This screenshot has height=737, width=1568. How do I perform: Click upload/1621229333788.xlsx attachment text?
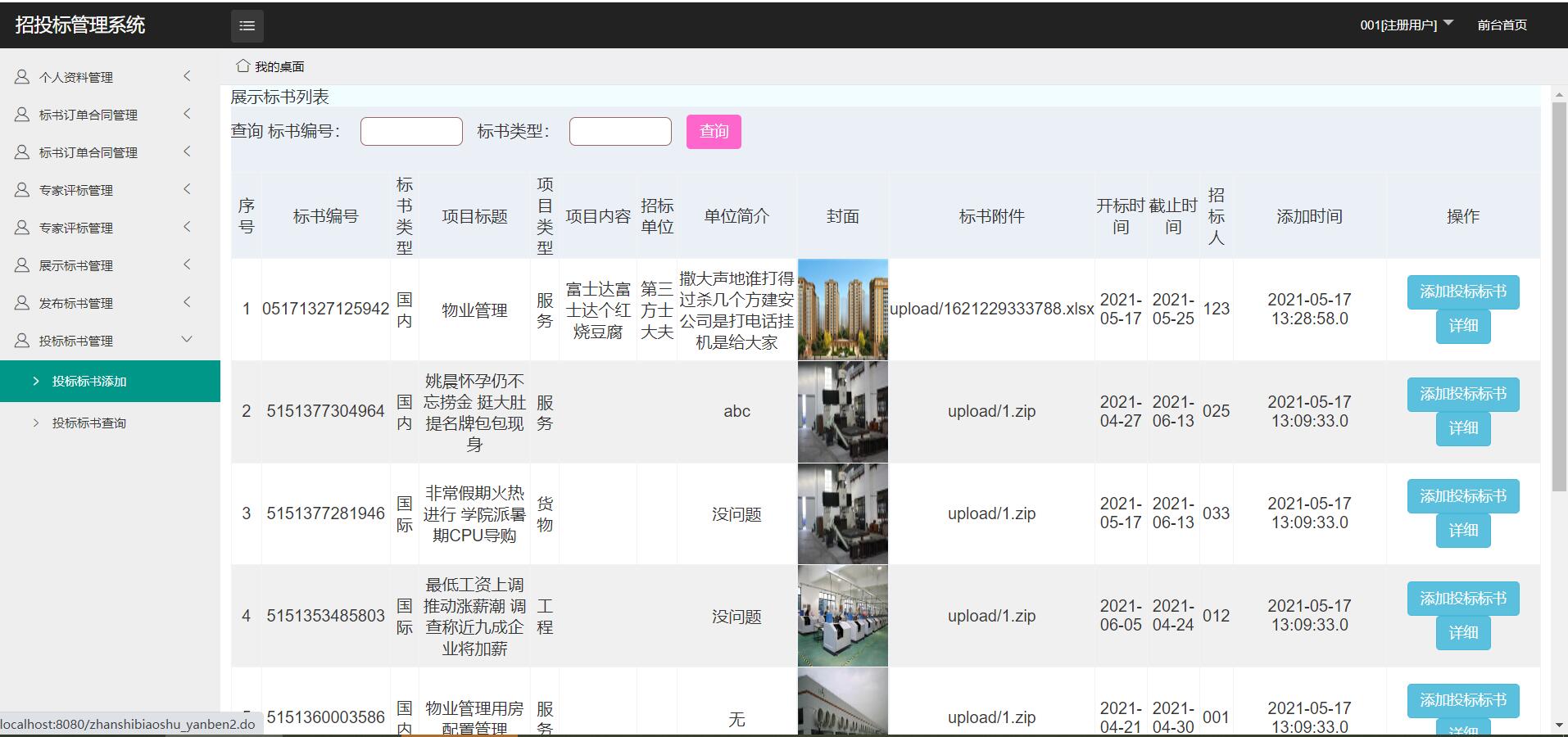[x=991, y=309]
